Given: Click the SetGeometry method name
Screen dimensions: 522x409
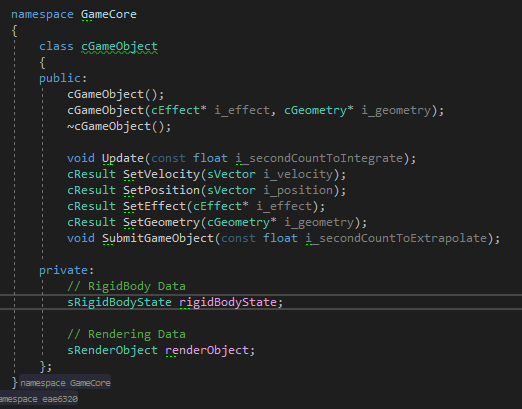Looking at the screenshot, I should [161, 222].
